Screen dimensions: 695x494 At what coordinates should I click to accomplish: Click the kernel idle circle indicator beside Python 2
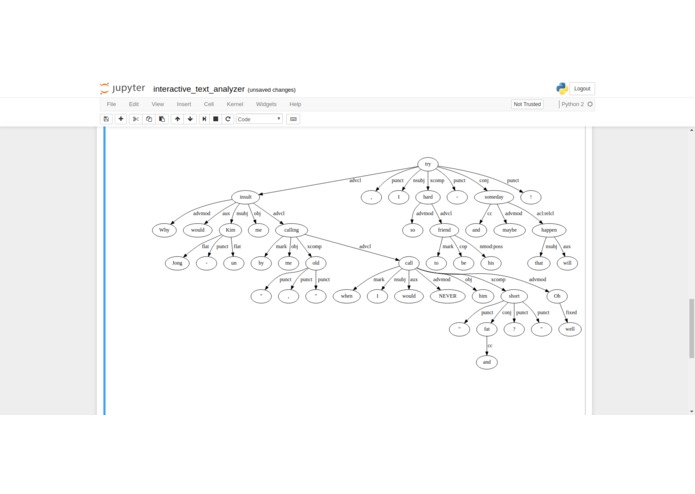590,104
